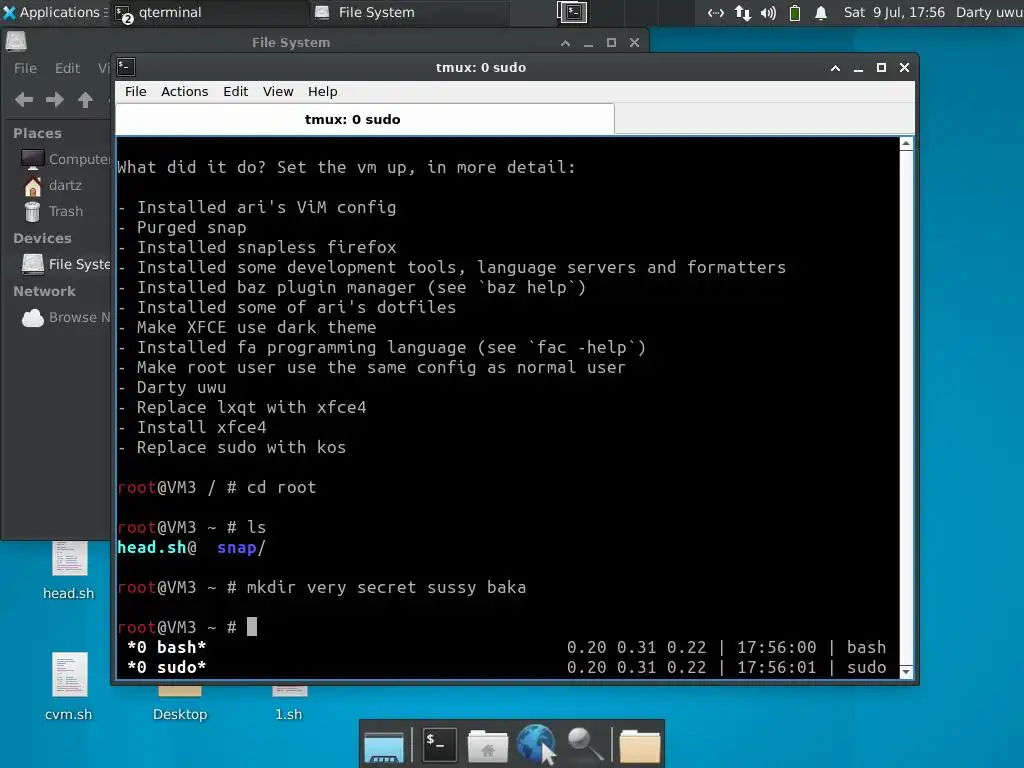
Task: Select the cvm.sh desktop file icon
Action: (69, 687)
